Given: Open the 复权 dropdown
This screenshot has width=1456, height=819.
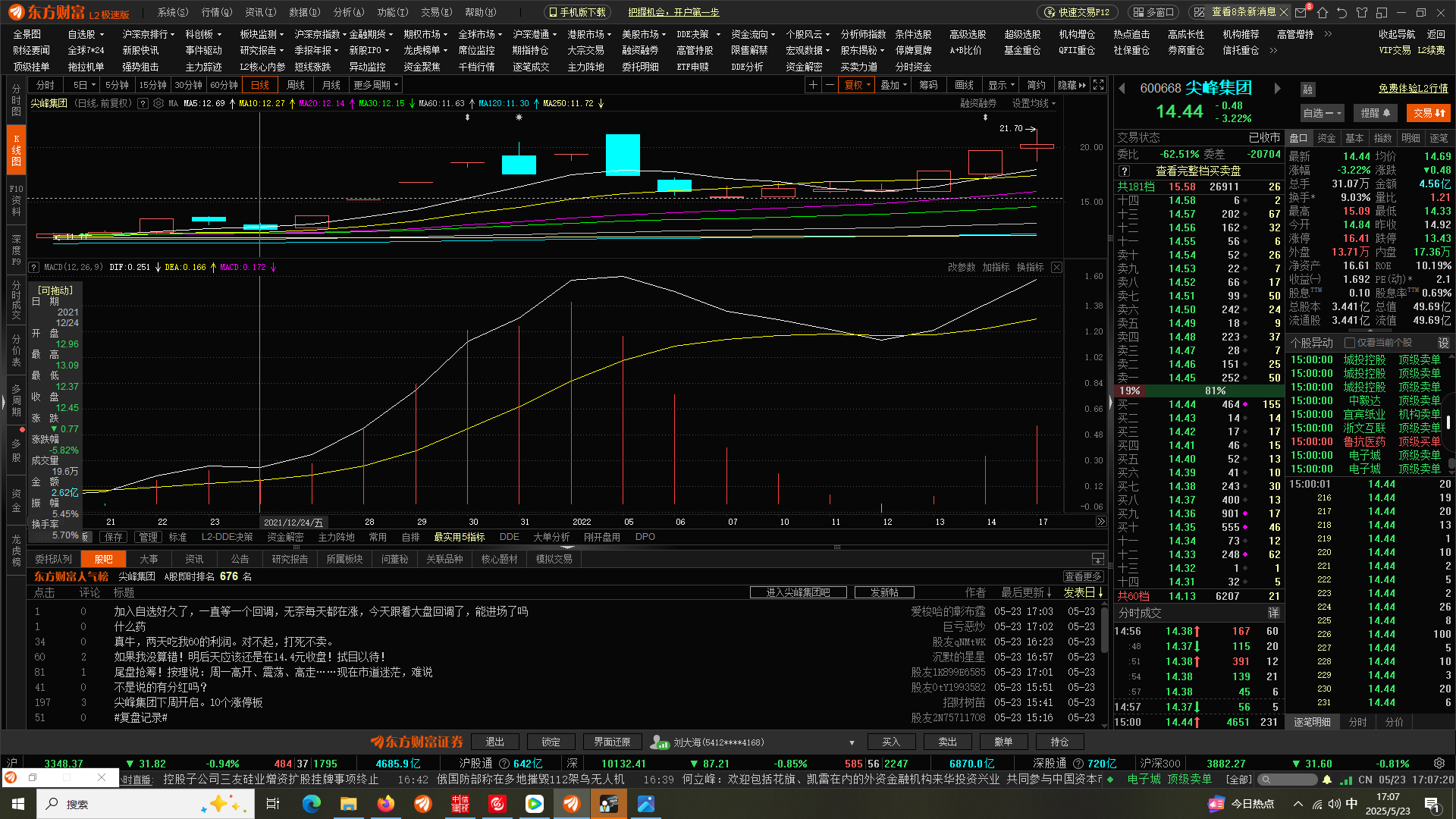Looking at the screenshot, I should pos(858,85).
